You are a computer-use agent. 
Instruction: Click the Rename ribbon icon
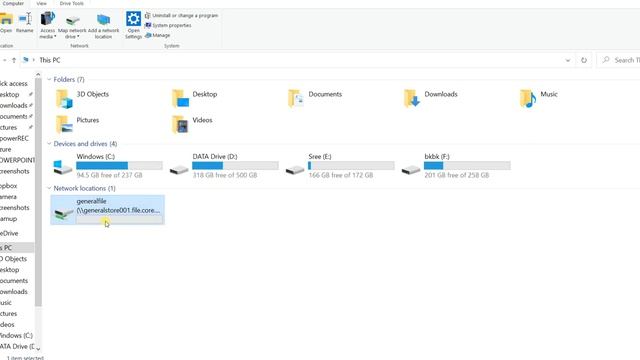pos(25,22)
